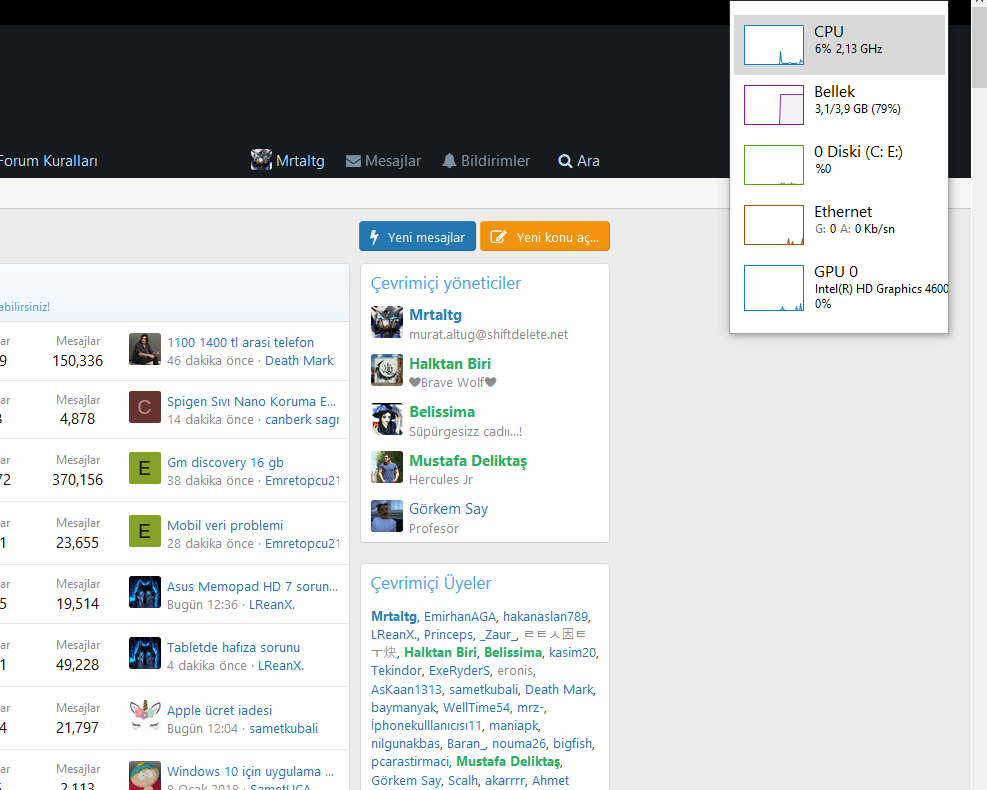Open thread 'Spigen Sıvı Nano Koruma E...'
987x790 pixels.
(x=251, y=402)
